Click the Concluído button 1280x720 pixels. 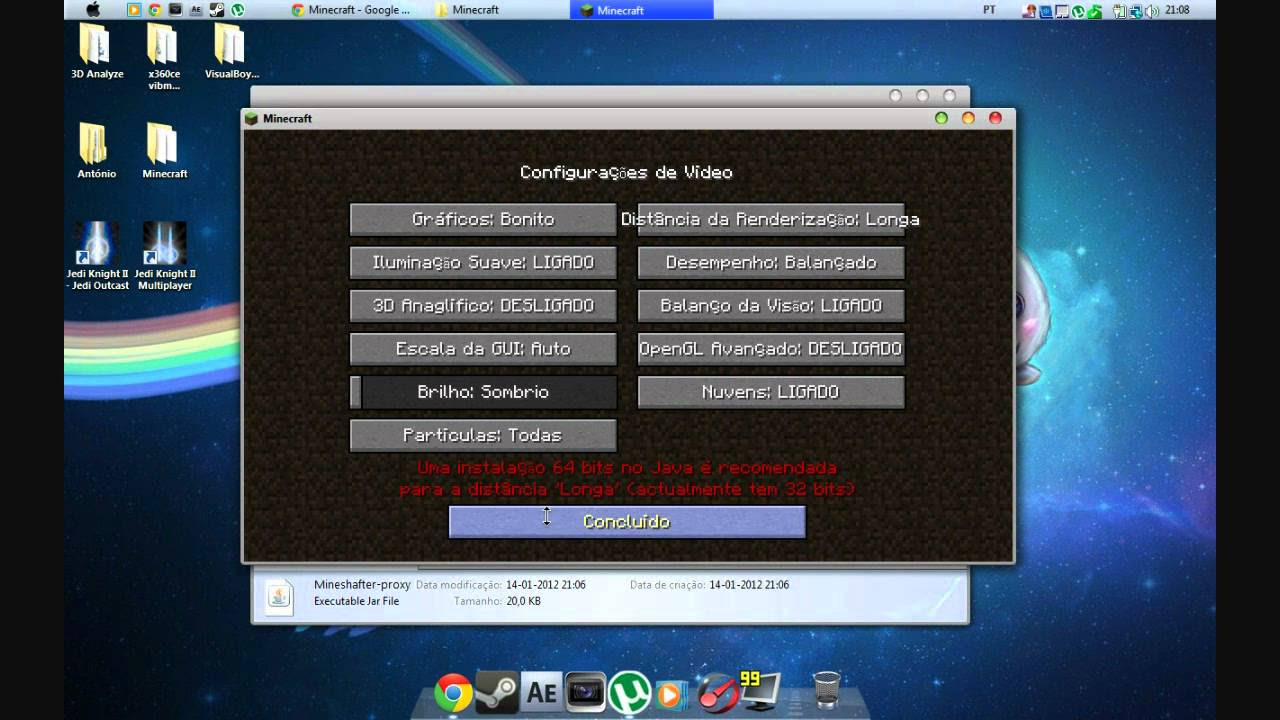627,521
